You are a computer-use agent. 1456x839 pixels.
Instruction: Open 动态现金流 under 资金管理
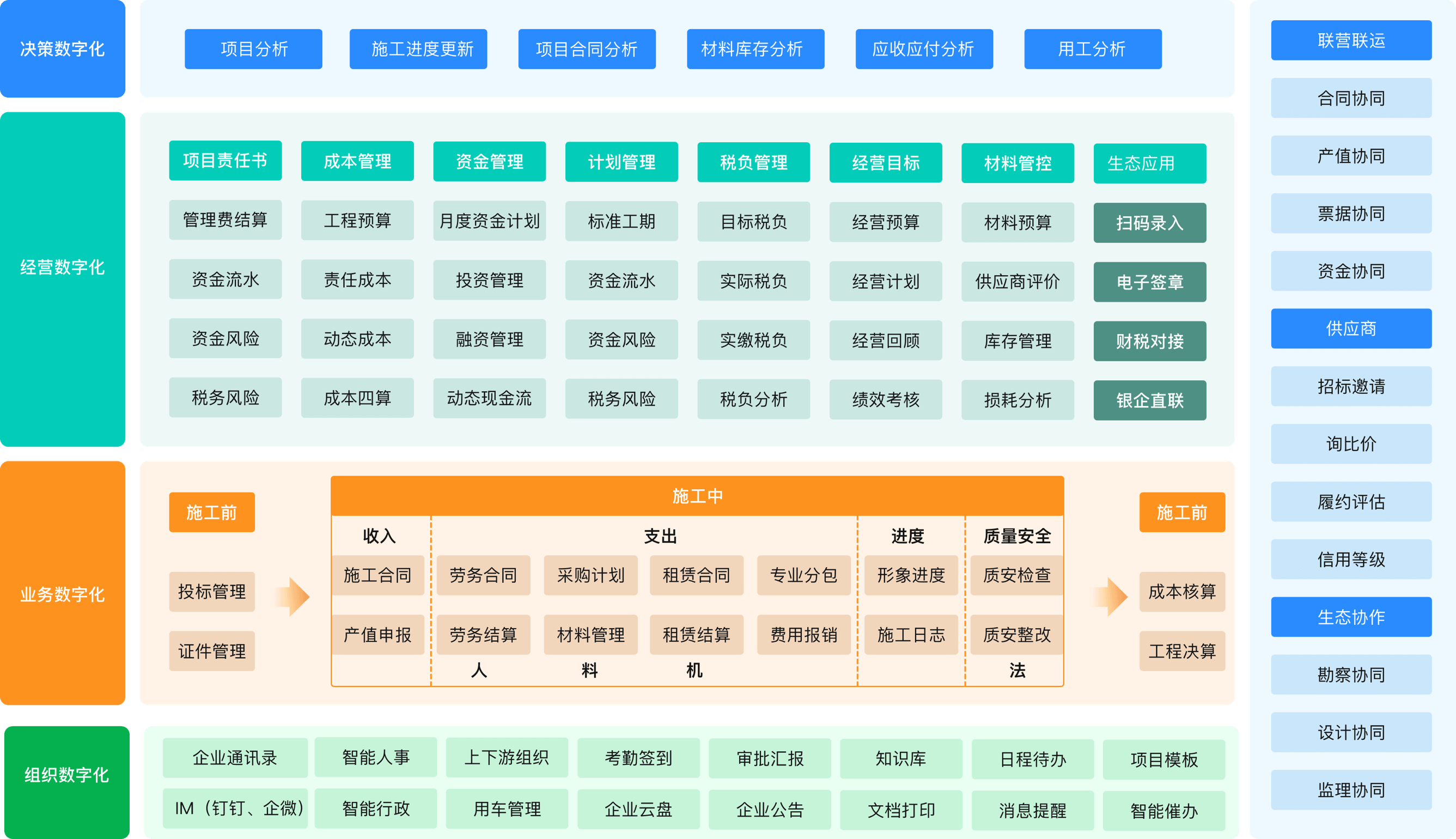tap(489, 398)
